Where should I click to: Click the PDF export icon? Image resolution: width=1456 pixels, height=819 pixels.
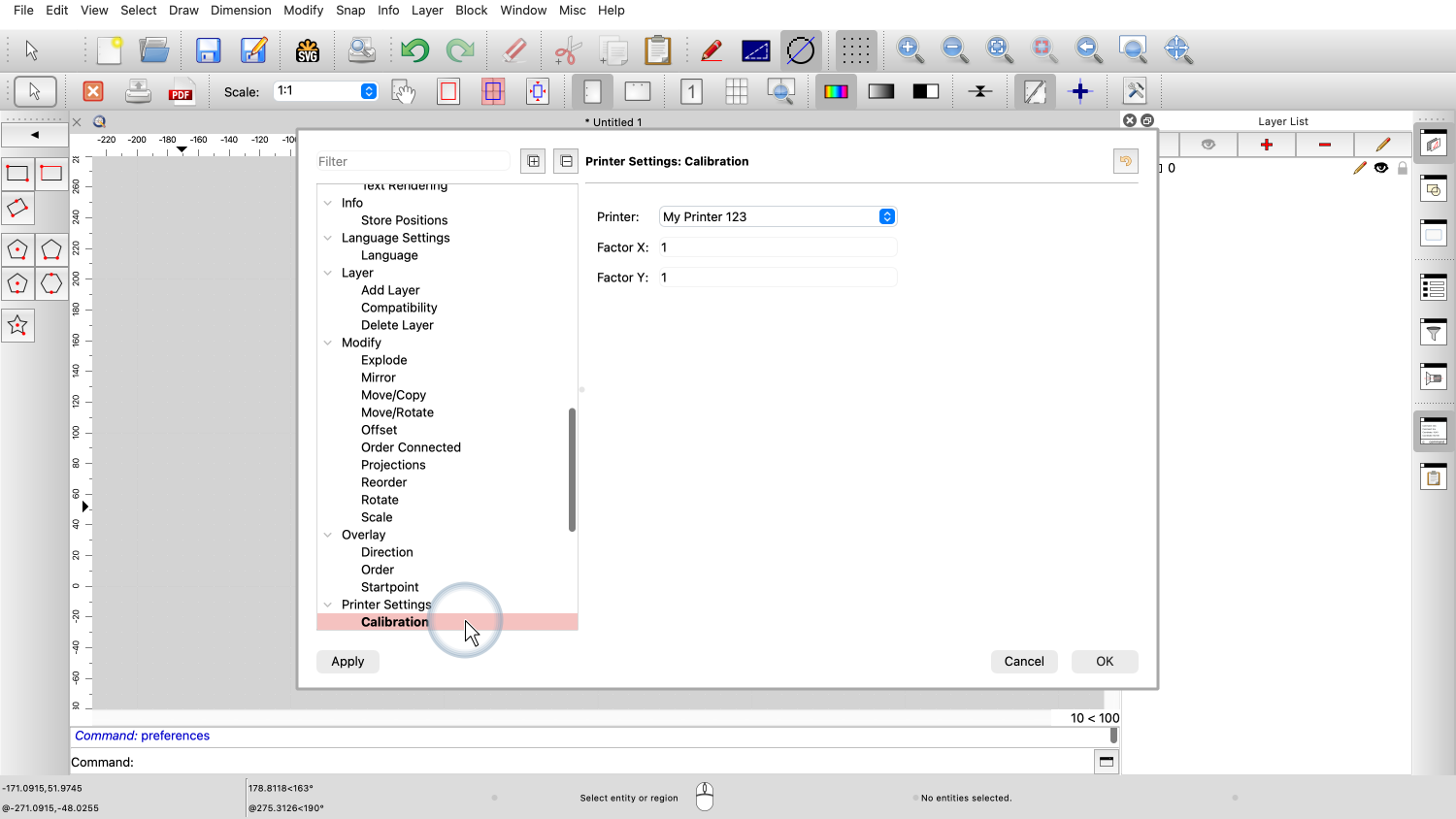pyautogui.click(x=181, y=92)
